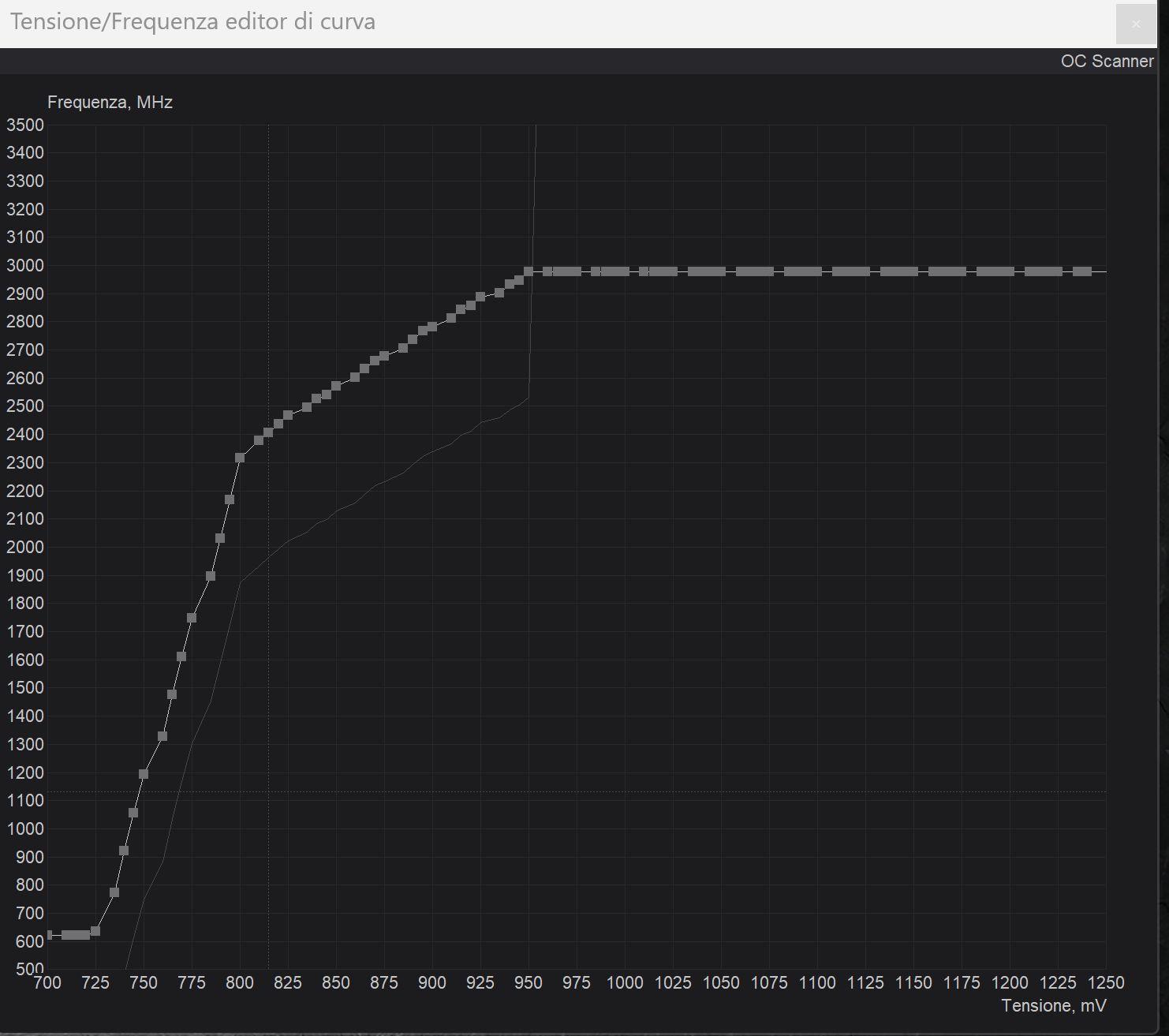Select the curve point at 850 mV
The height and width of the screenshot is (1036, 1169).
point(336,386)
